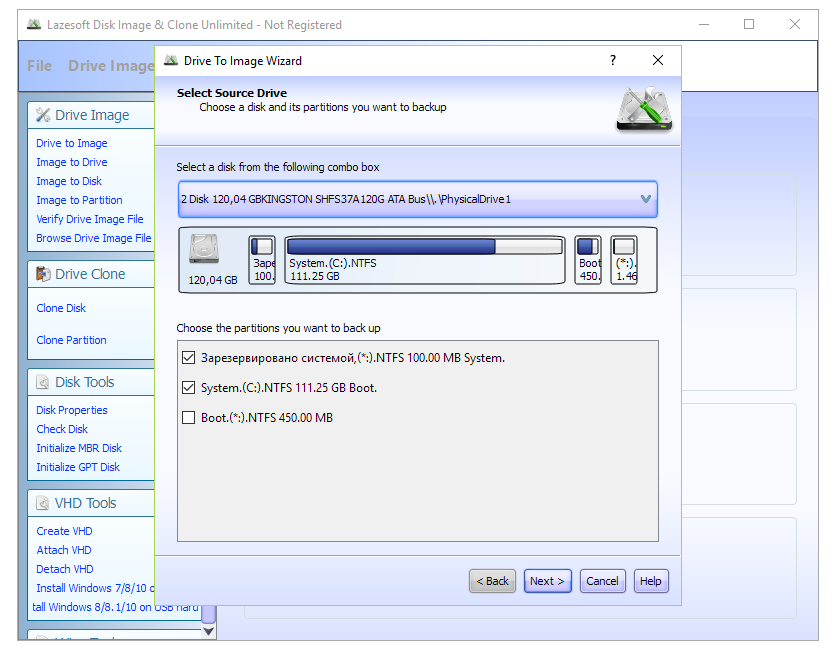Click the Disk Tools section icon
Screen dimensions: 837x667
[43, 382]
